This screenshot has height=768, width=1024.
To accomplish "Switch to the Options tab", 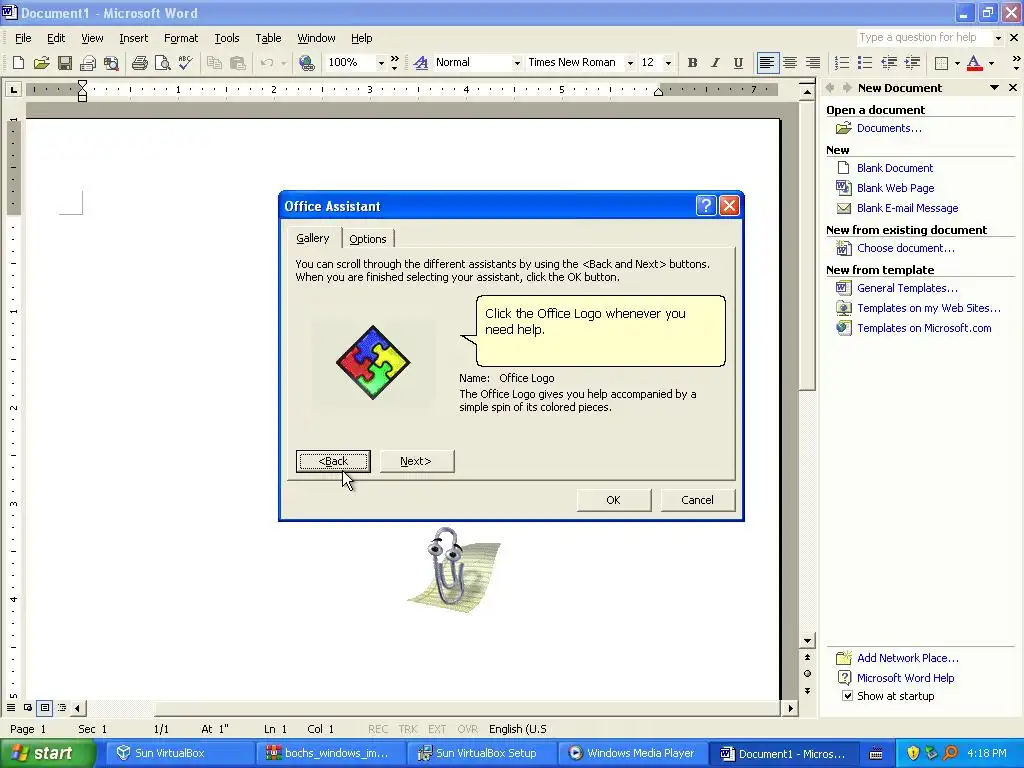I will 368,239.
